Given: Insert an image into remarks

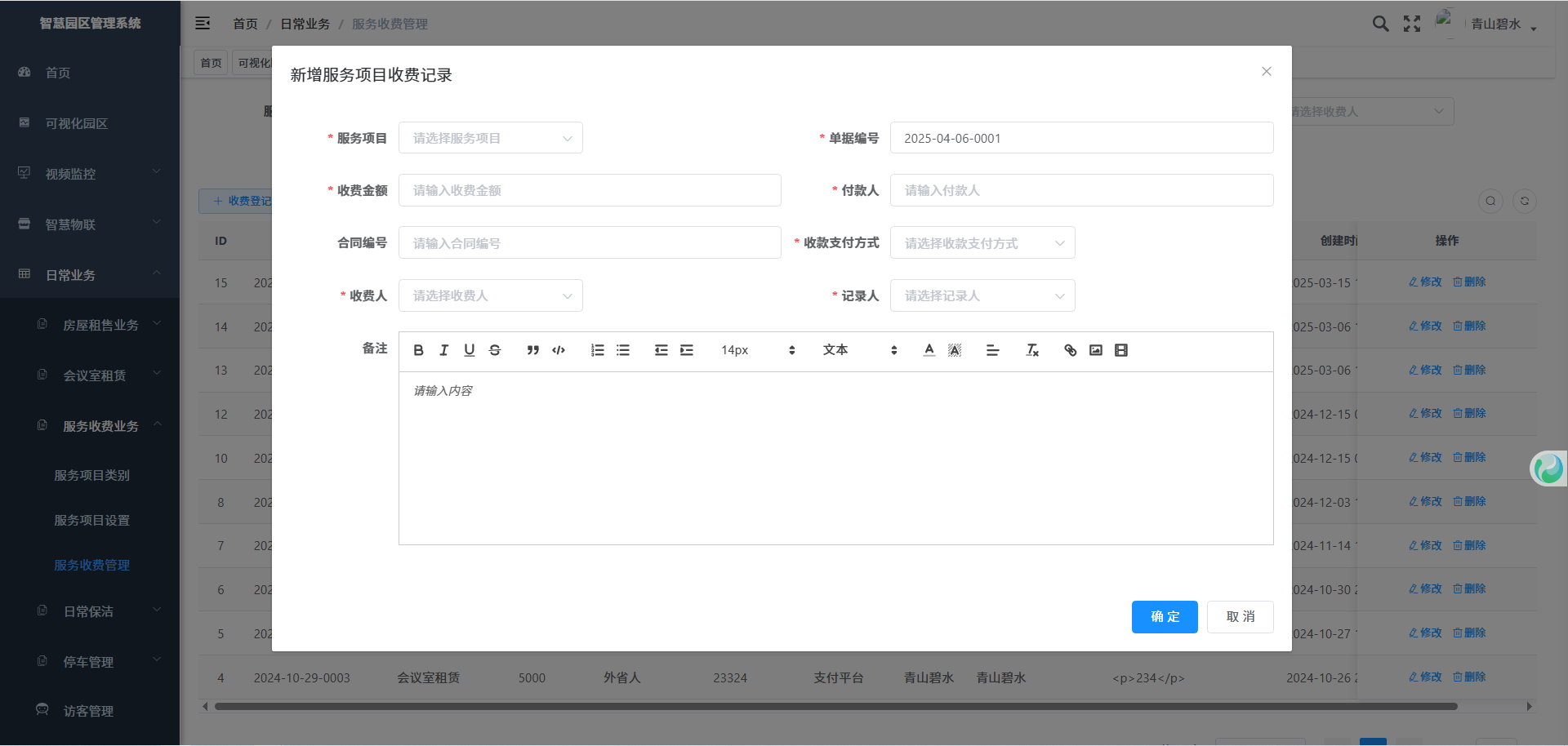Looking at the screenshot, I should tap(1096, 350).
